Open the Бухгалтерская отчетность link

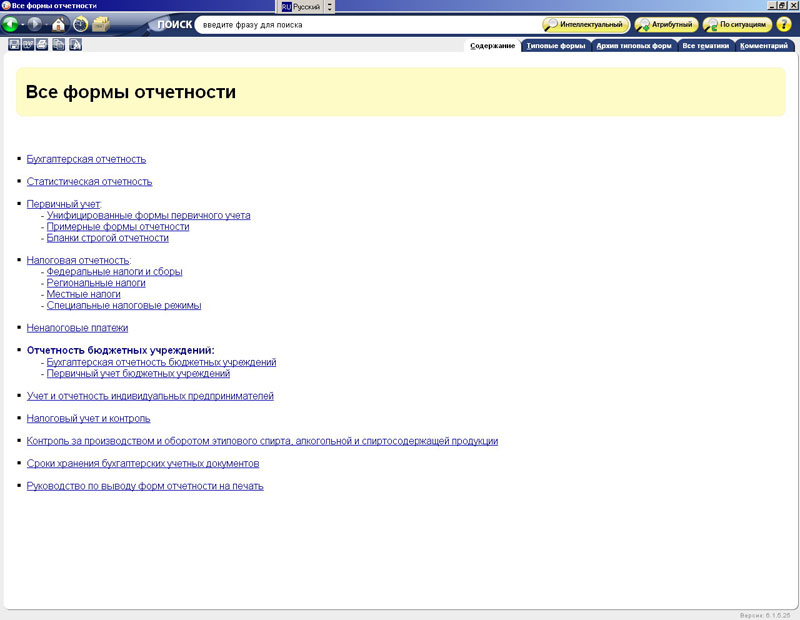(x=86, y=159)
